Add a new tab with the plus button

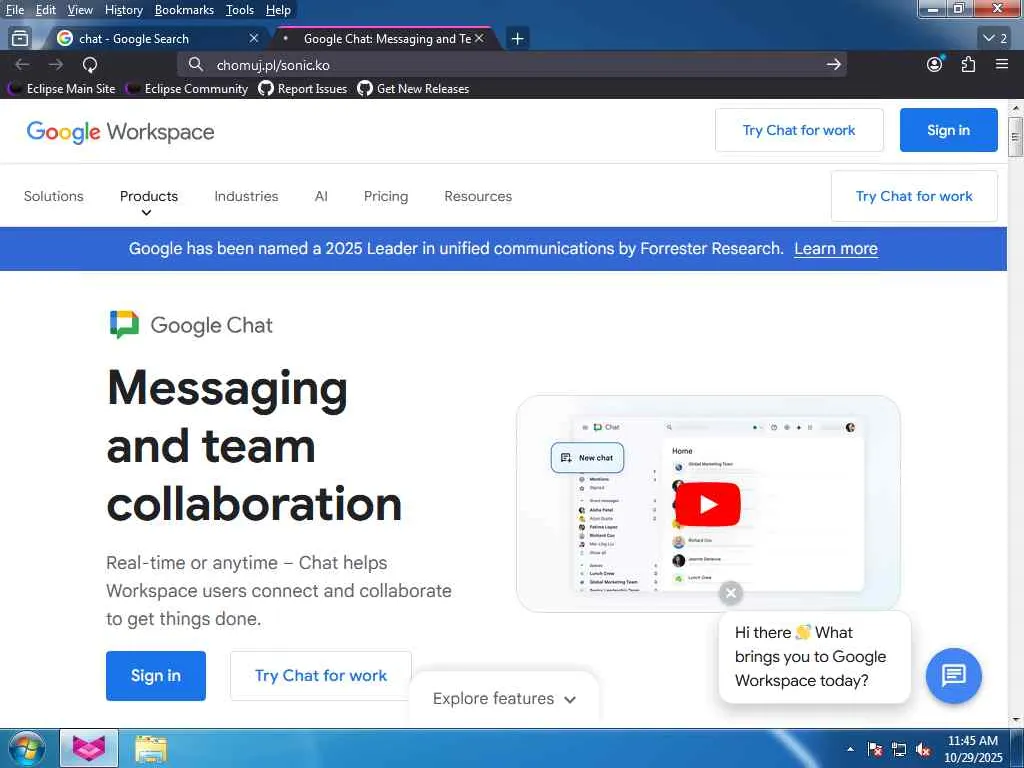point(517,39)
